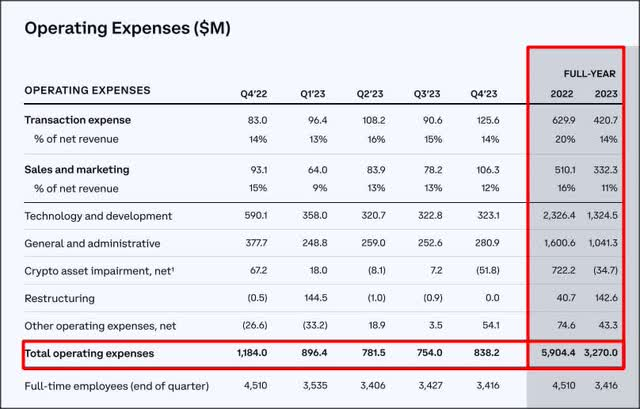Click total 2023 expenses value 3,270.0
Viewport: 640px width, 409px height.
pyautogui.click(x=602, y=354)
